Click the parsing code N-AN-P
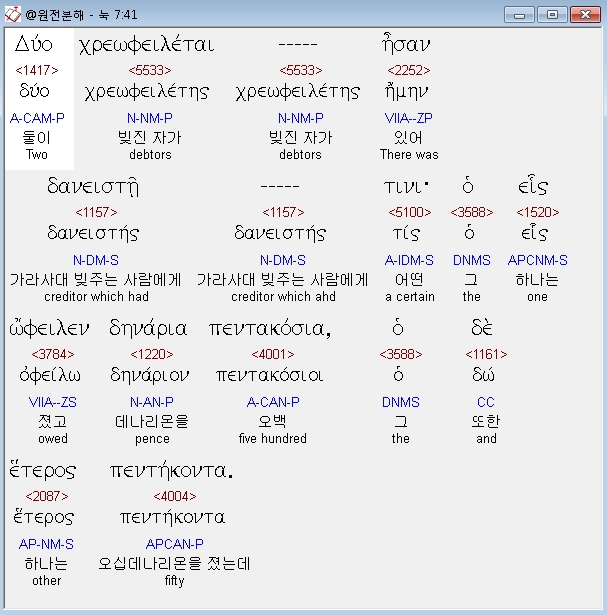 pyautogui.click(x=152, y=402)
